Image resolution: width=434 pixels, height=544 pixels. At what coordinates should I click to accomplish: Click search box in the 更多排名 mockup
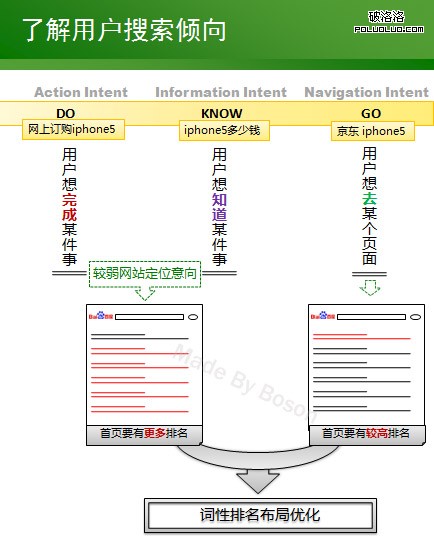tap(150, 317)
